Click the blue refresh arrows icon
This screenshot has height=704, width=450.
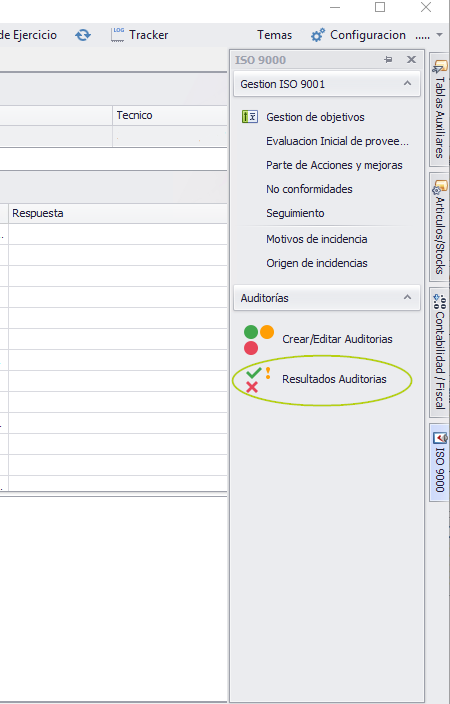[83, 35]
